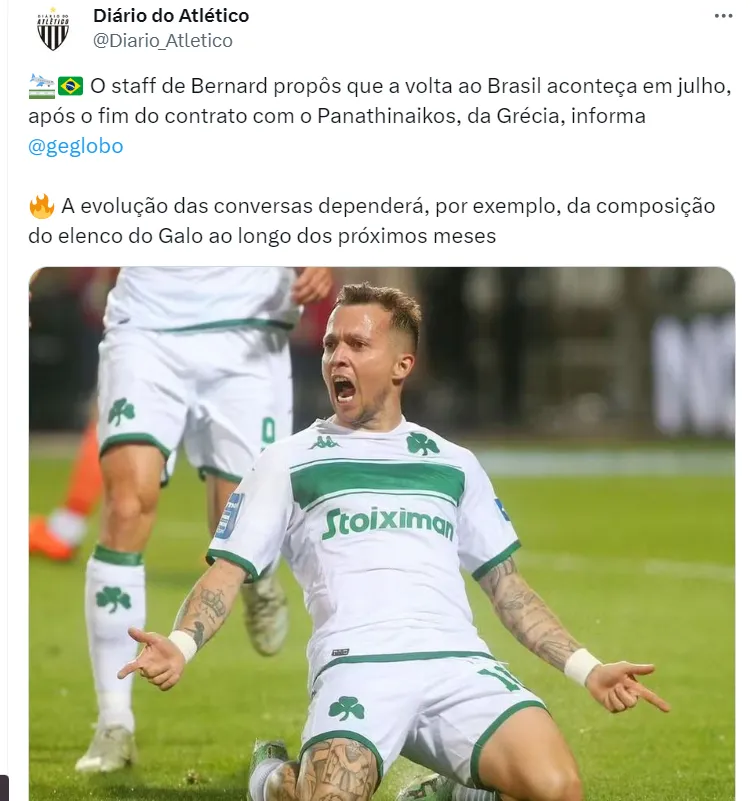The image size is (753, 801).
Task: Follow the @geglobo mention link
Action: click(x=76, y=146)
